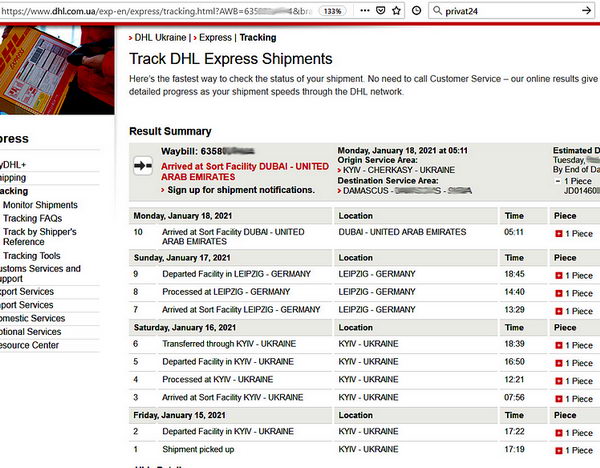Open Import Services in the sidebar

[x=26, y=305]
